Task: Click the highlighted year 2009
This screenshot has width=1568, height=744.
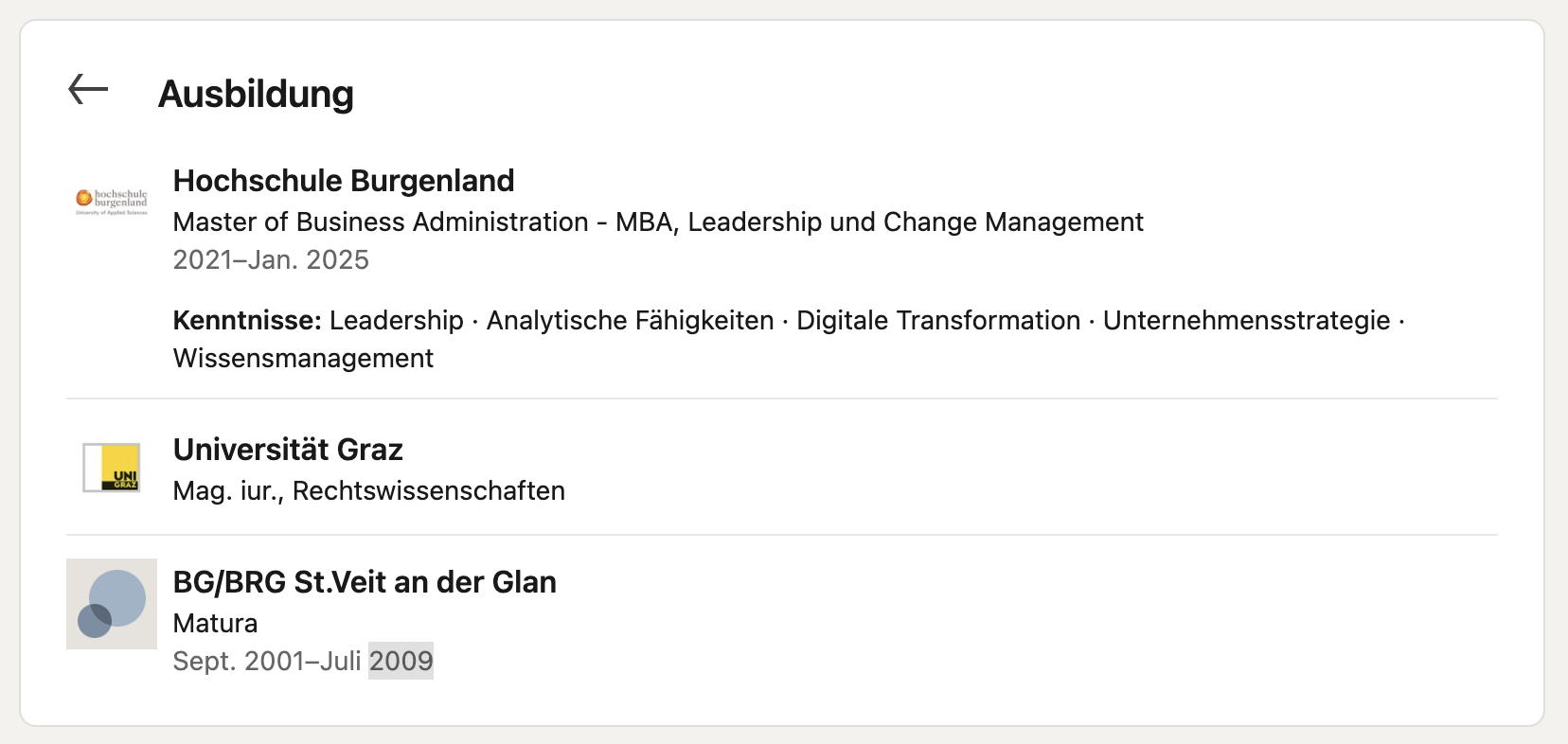Action: 401,662
